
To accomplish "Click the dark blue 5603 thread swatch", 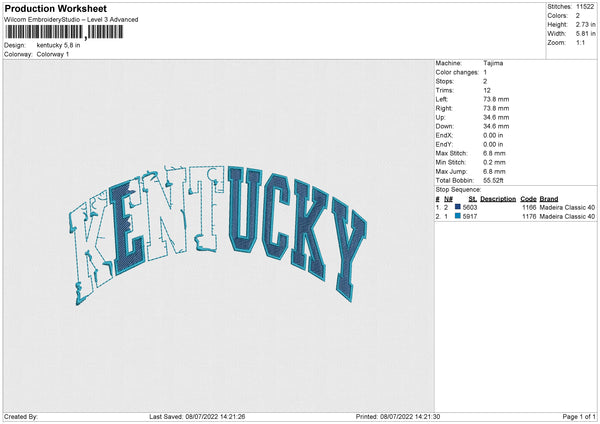I will (458, 207).
